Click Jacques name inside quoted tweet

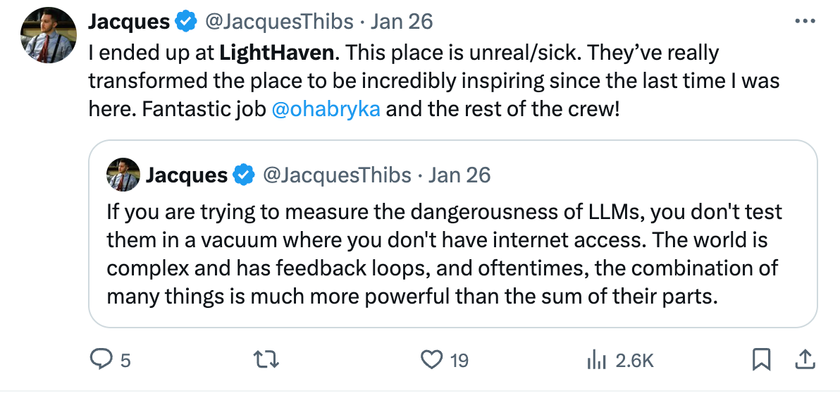186,175
